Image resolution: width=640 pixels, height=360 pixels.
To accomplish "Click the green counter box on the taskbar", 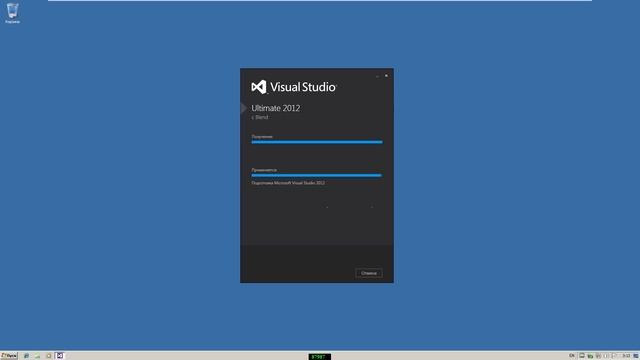I will coord(320,357).
